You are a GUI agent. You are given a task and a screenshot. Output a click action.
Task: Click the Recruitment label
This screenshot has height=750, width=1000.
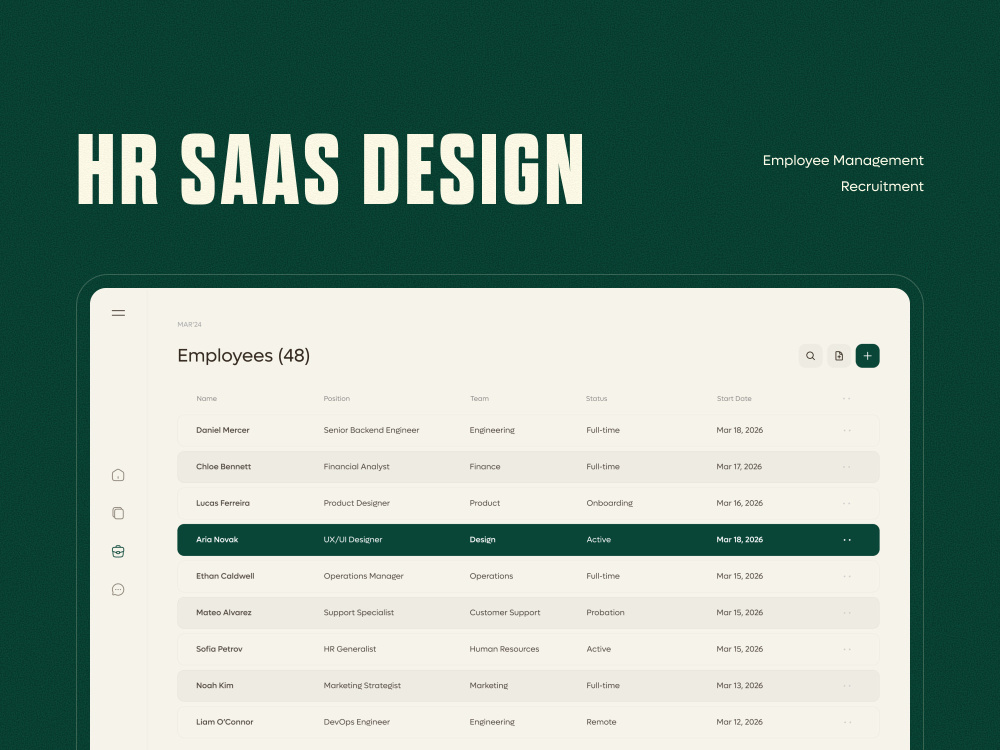tap(882, 186)
